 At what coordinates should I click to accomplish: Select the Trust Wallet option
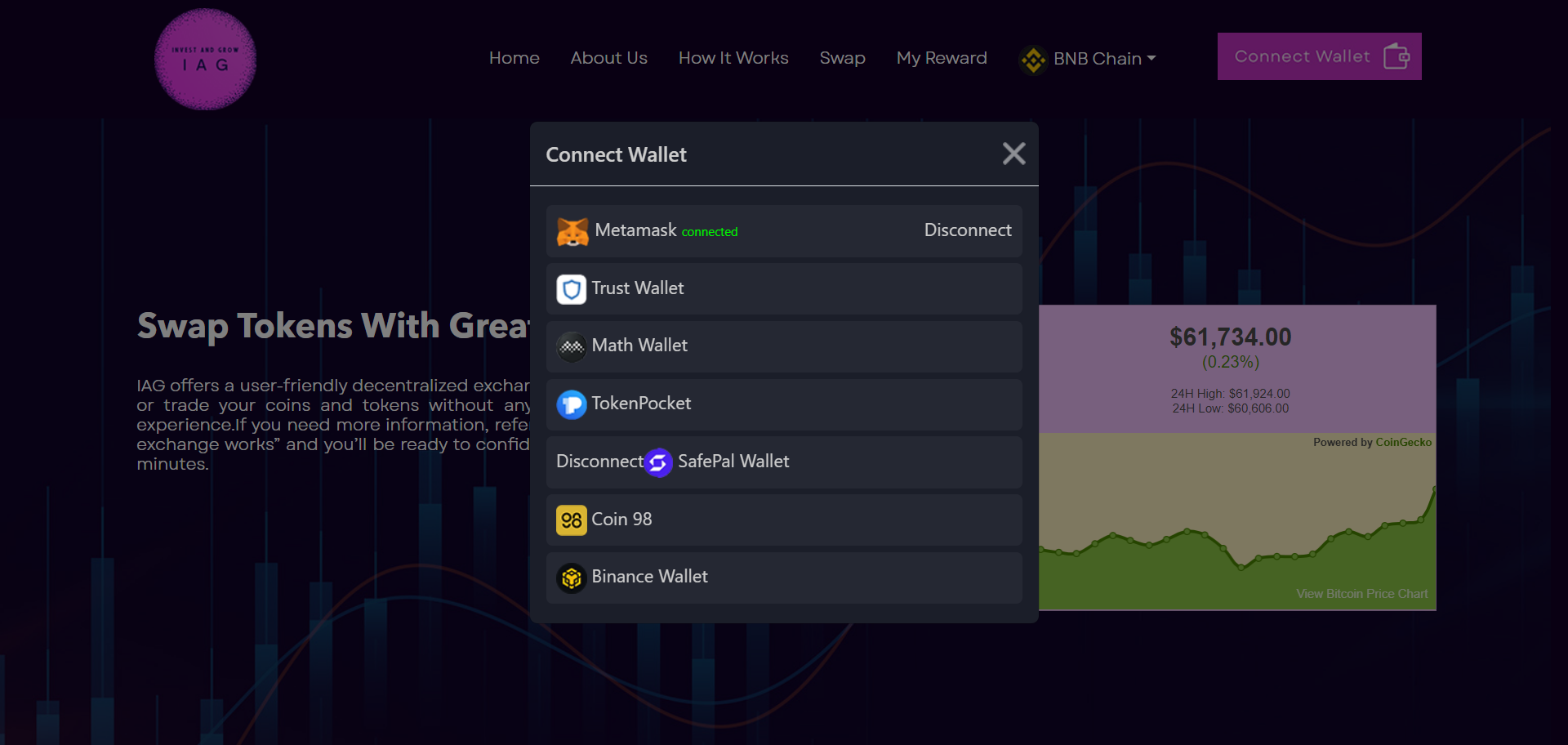[x=784, y=289]
